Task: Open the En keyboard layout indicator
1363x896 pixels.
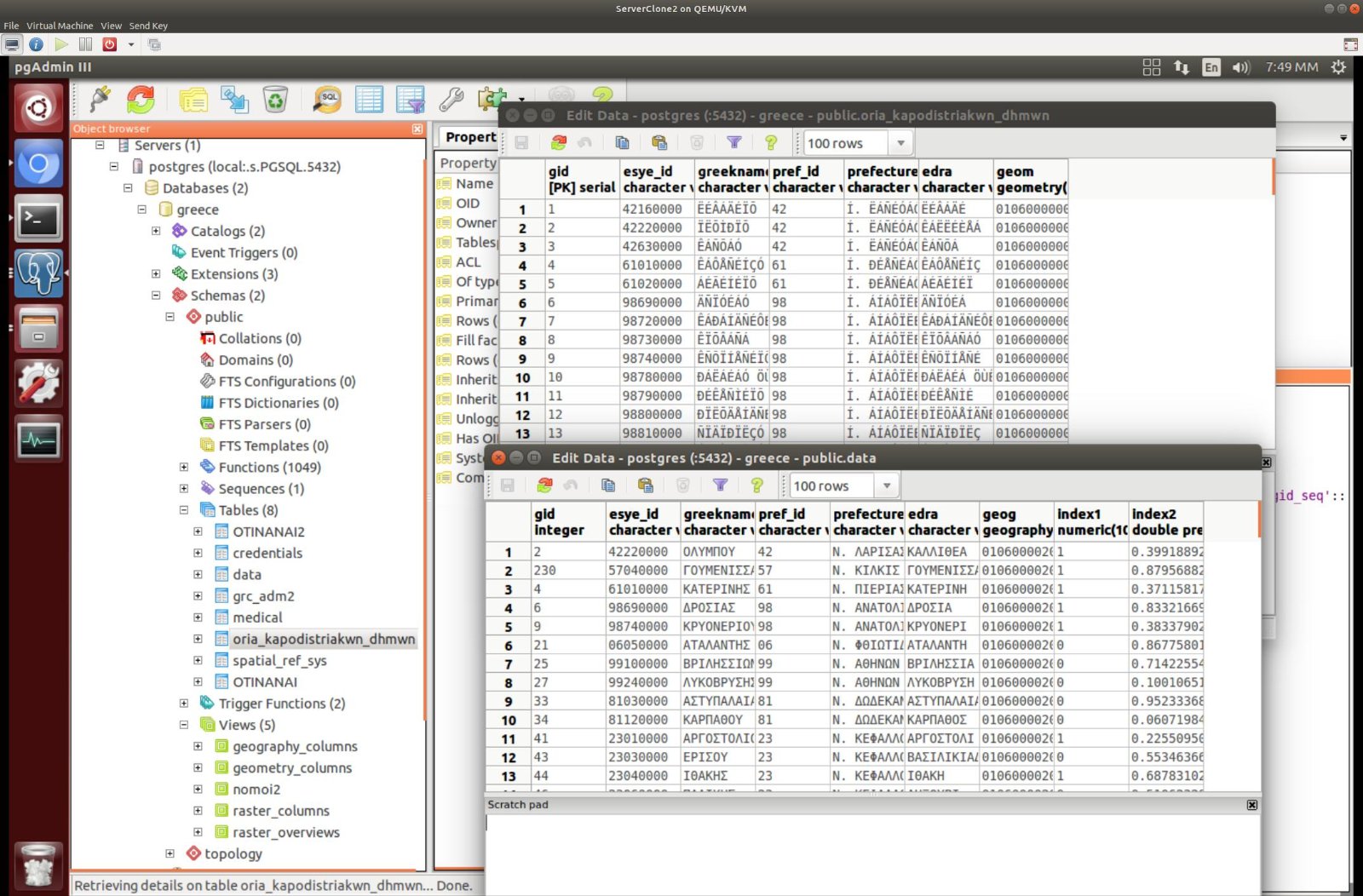Action: coord(1211,67)
